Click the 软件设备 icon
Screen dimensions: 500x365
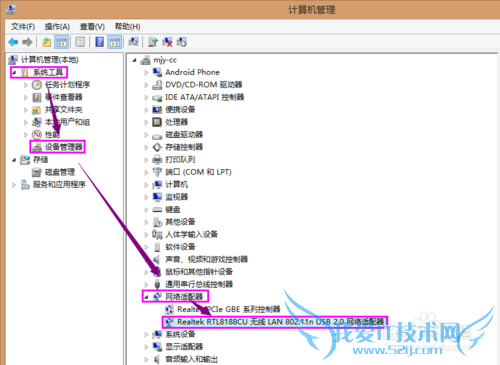157,247
